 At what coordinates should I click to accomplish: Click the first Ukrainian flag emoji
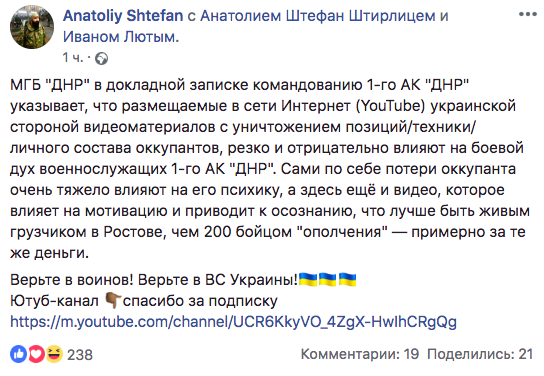[x=308, y=279]
